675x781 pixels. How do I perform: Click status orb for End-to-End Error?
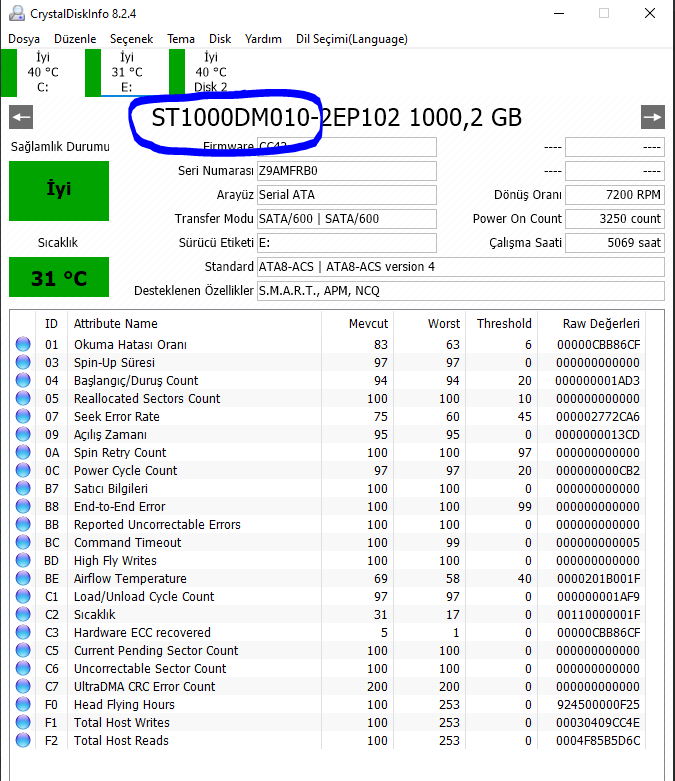click(x=23, y=506)
